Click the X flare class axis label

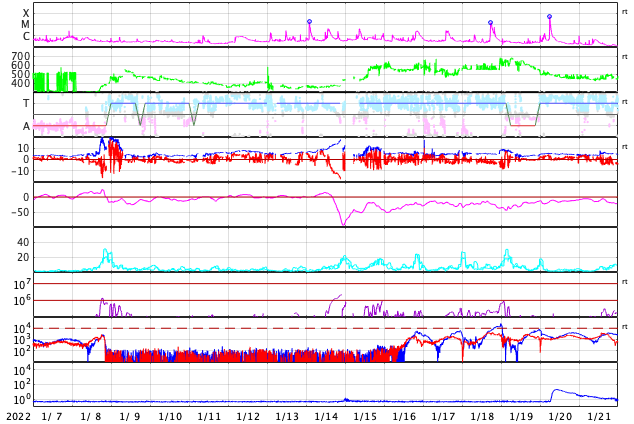[26, 14]
